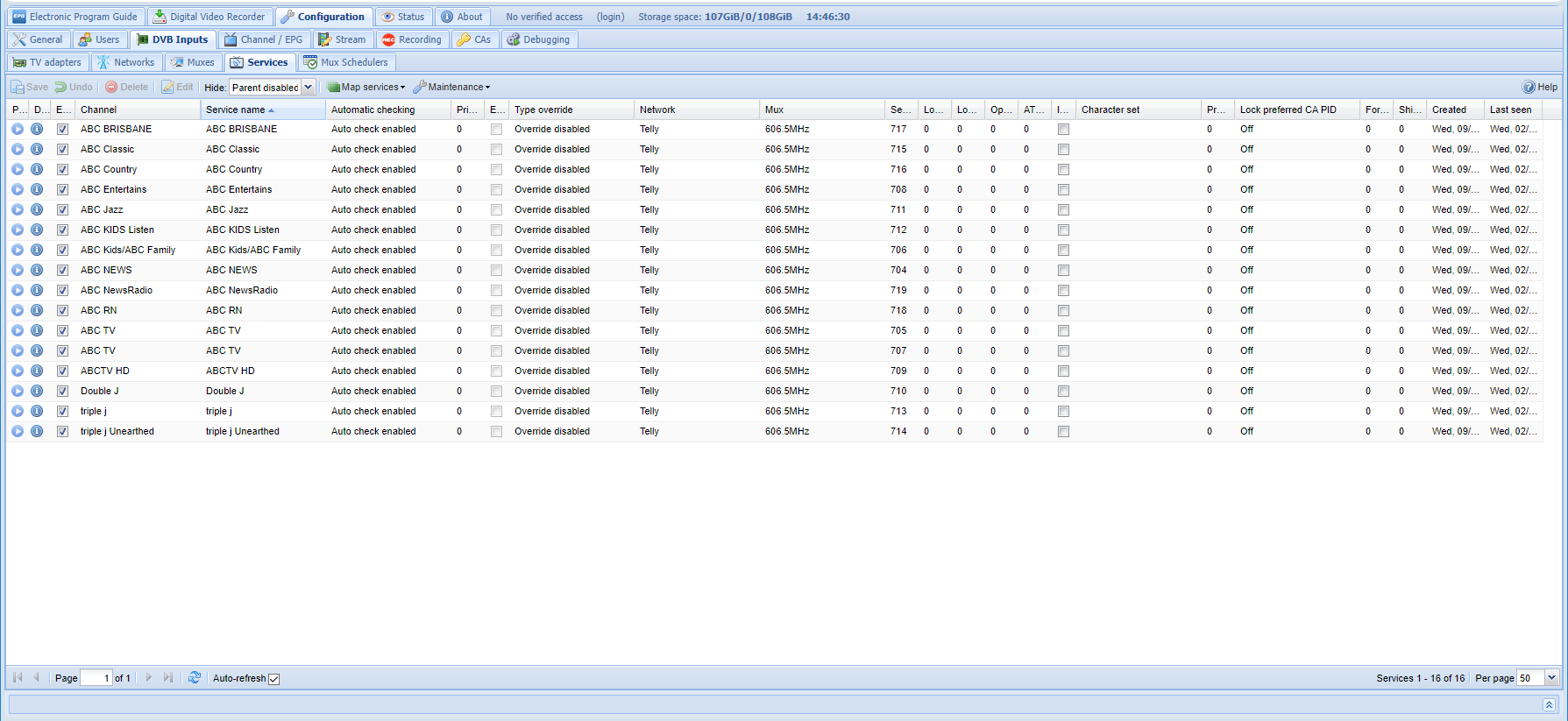
Task: Expand the Map services menu
Action: coord(366,87)
